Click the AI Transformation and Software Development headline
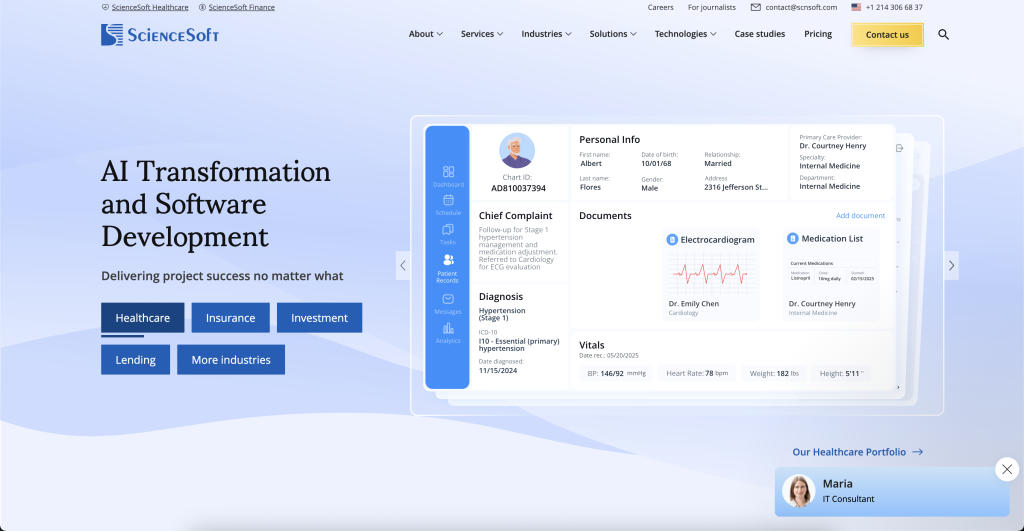 click(216, 204)
